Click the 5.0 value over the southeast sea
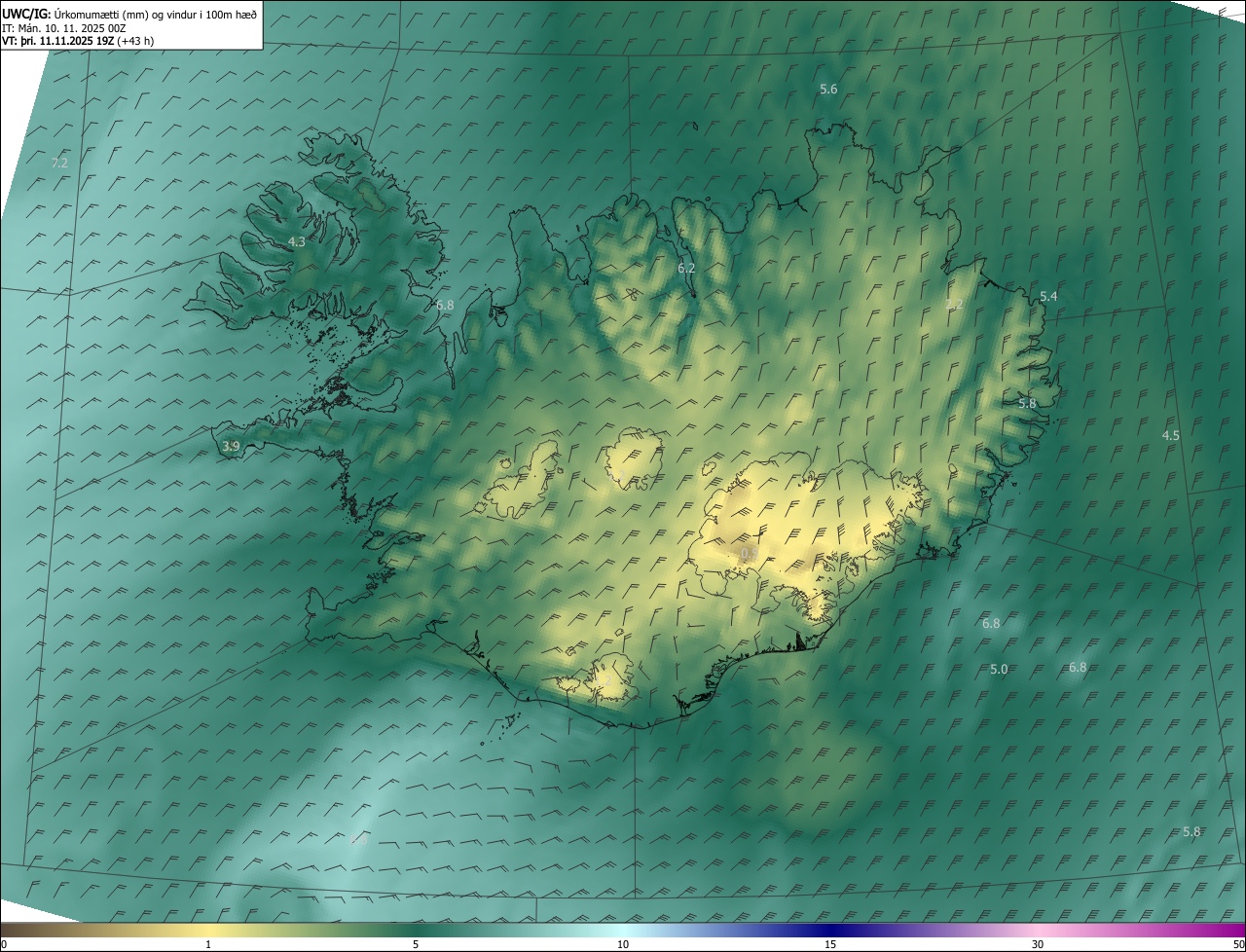1246x952 pixels. coord(999,670)
